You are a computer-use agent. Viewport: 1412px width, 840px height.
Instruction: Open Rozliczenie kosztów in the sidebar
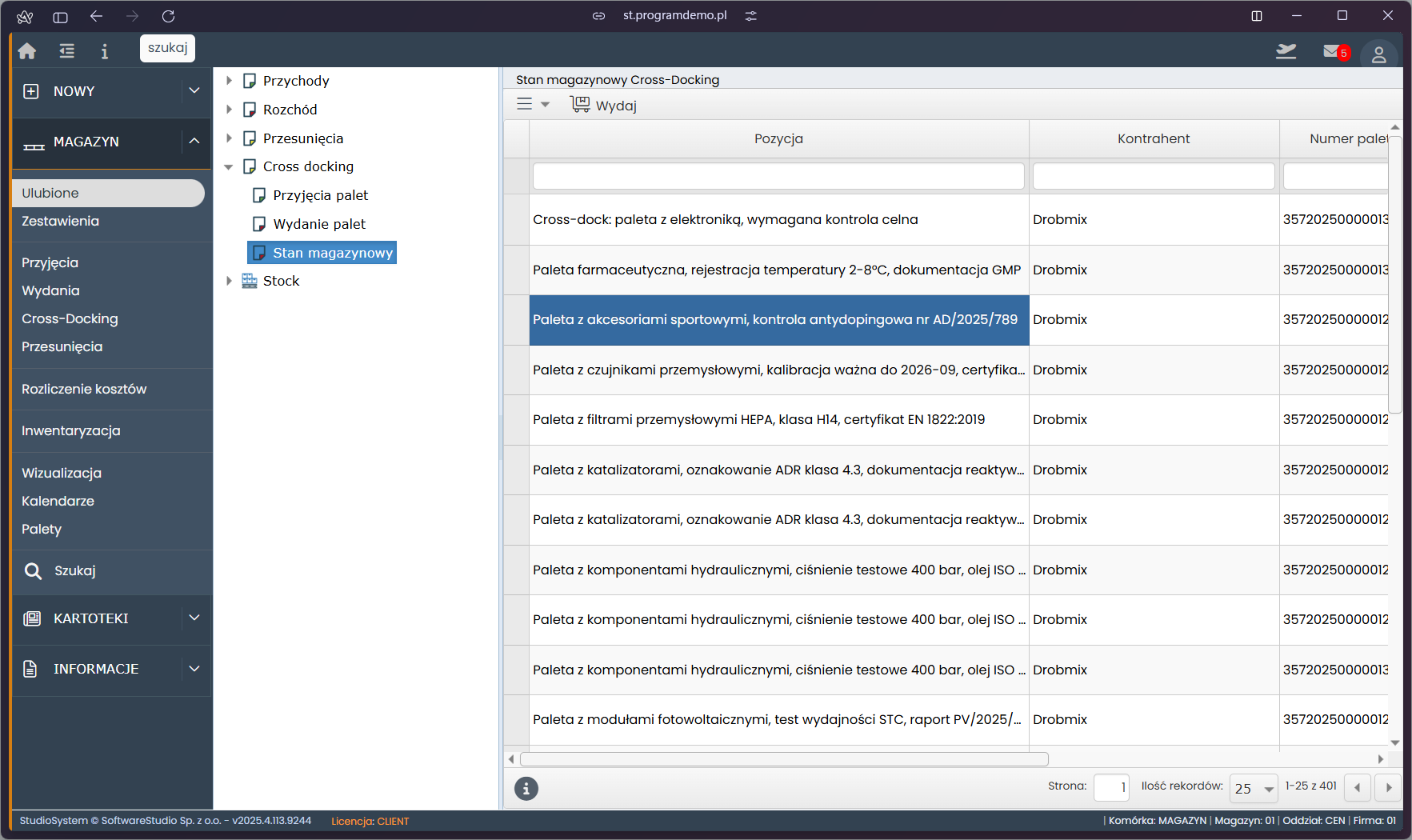point(84,389)
